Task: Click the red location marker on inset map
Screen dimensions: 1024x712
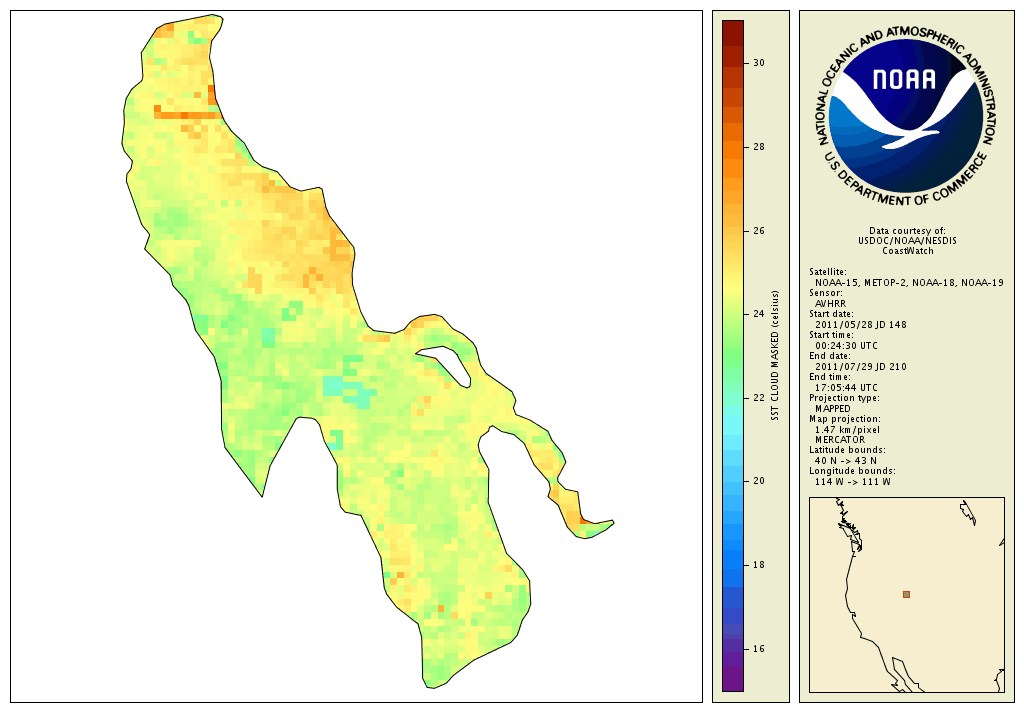Action: coord(906,594)
